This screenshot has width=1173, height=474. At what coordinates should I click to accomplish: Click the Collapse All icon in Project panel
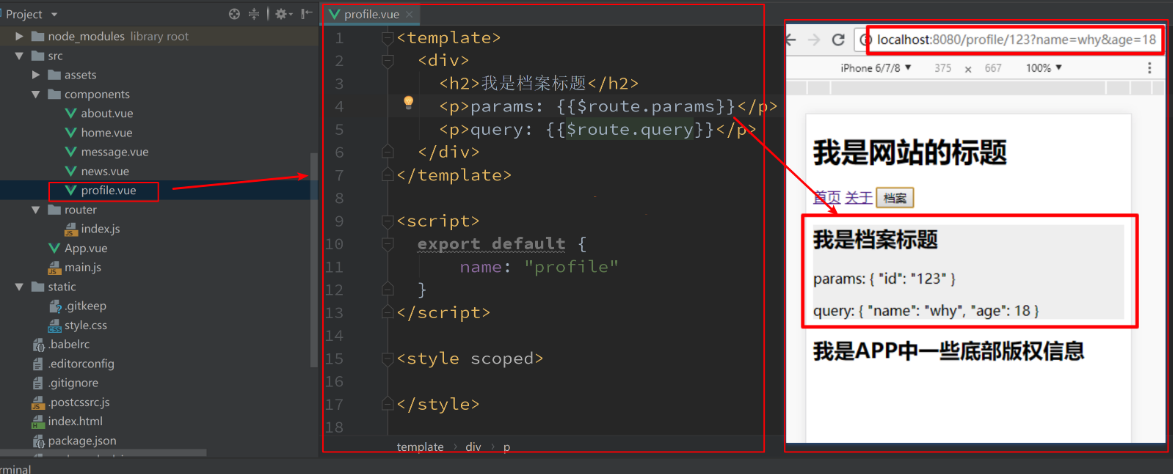point(254,14)
